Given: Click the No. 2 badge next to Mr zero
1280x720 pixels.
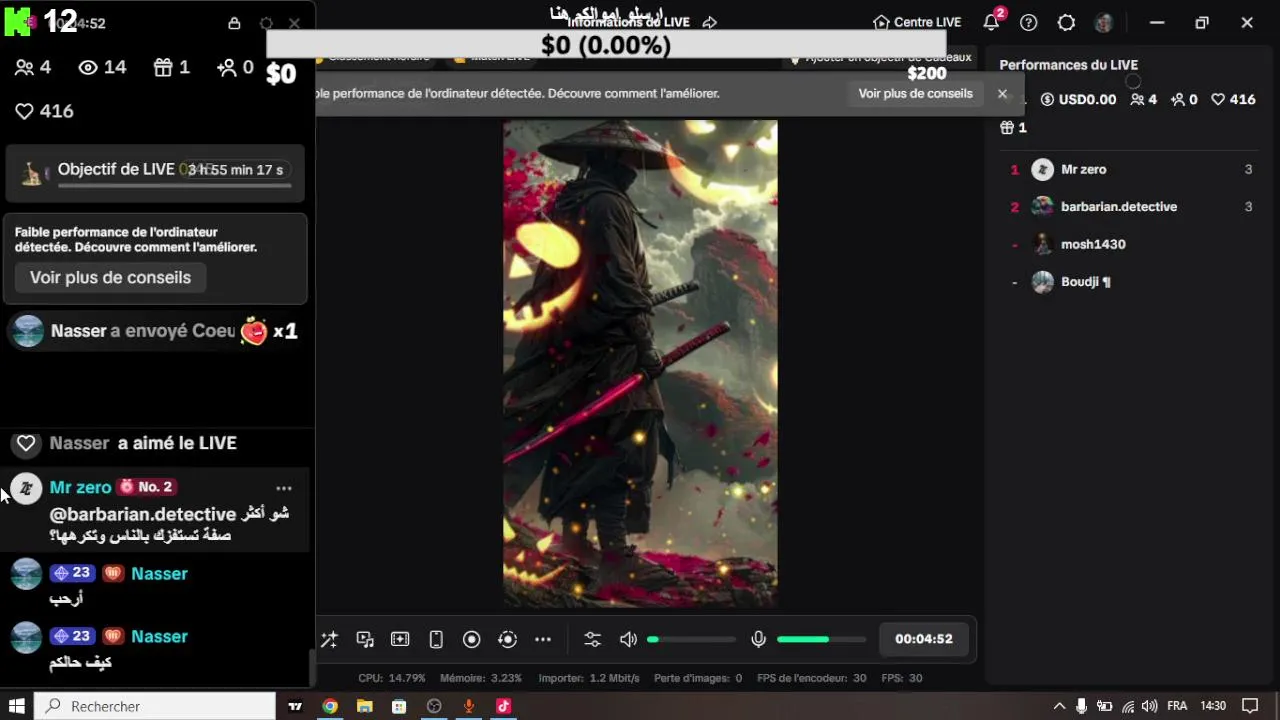Looking at the screenshot, I should point(146,487).
